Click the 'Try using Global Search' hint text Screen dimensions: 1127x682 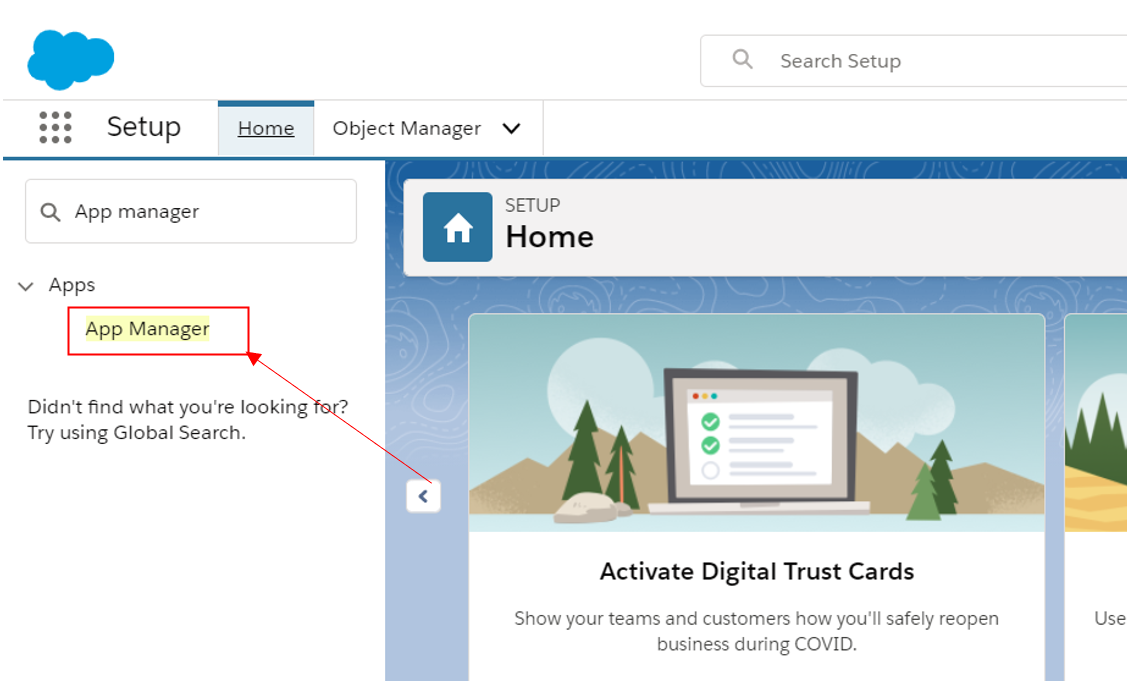136,433
